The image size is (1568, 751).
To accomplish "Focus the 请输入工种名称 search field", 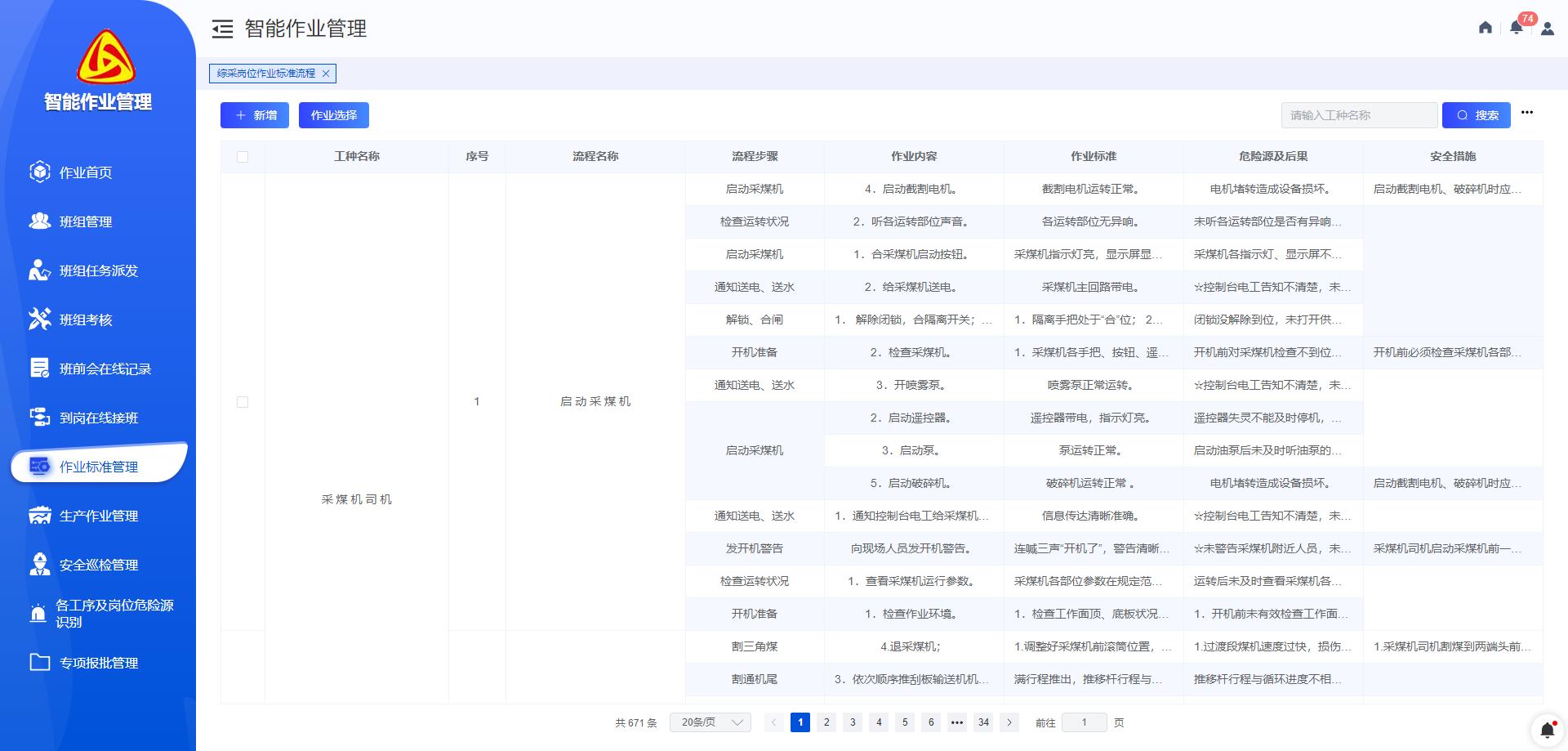I will tap(1359, 115).
